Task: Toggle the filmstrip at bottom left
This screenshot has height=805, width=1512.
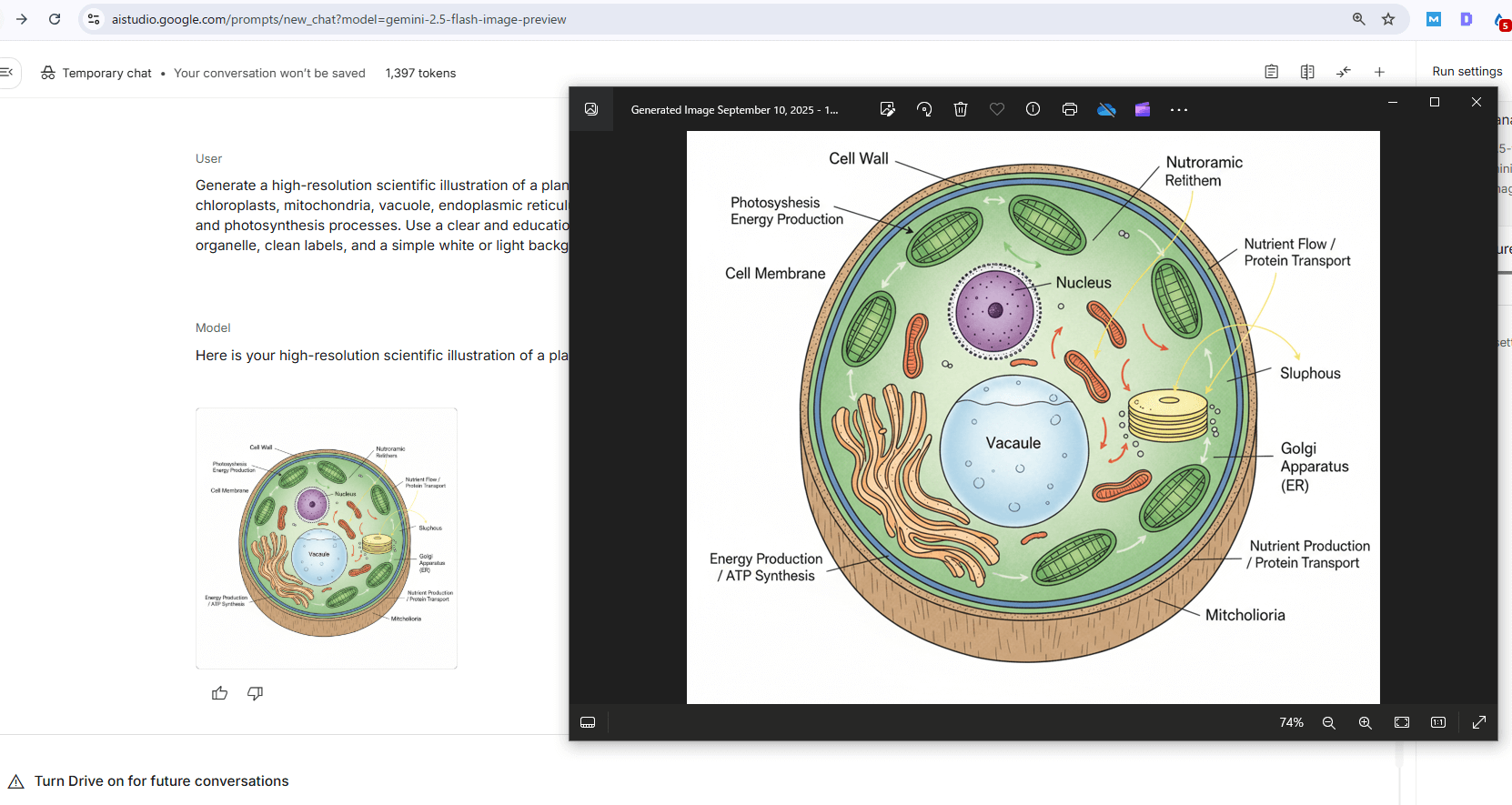Action: click(x=588, y=722)
